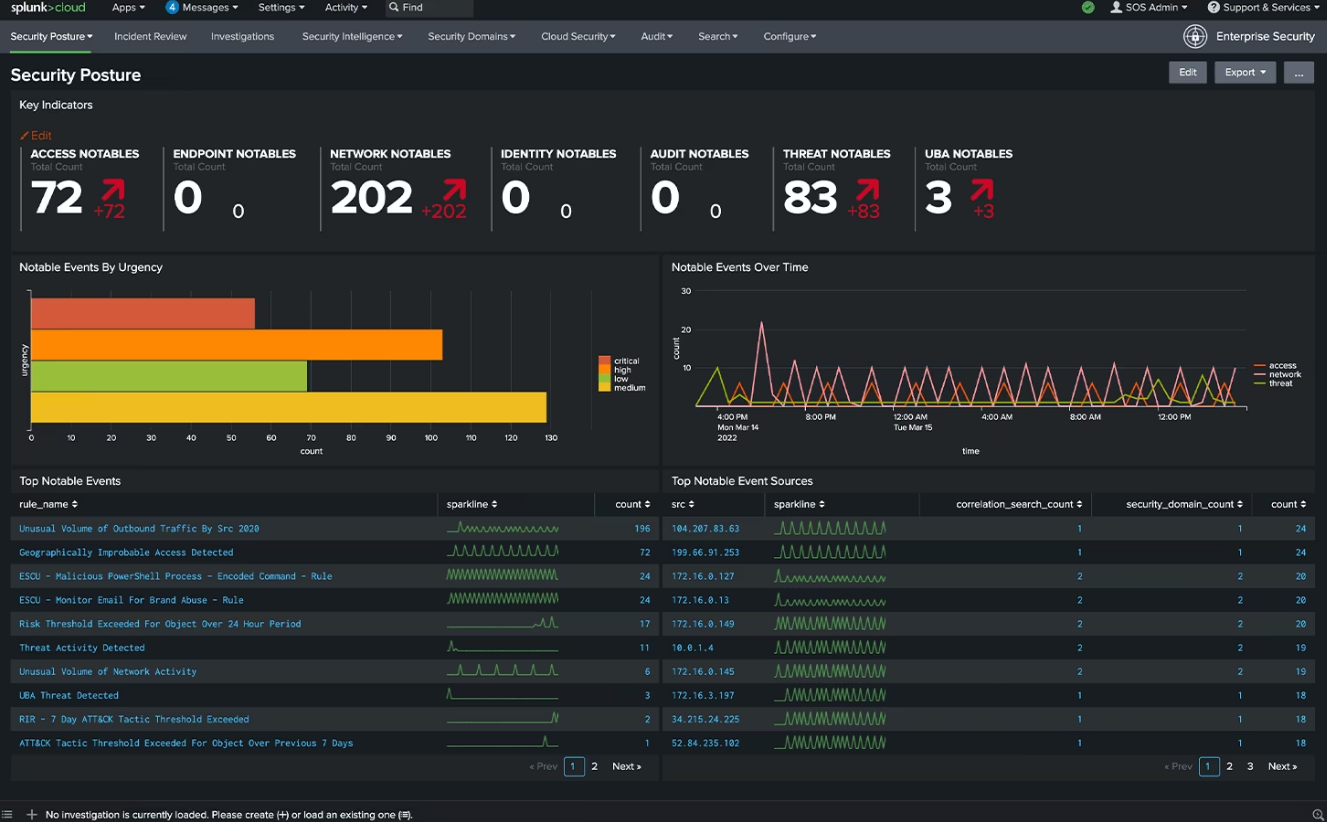This screenshot has width=1327, height=822.
Task: Open Support & Services help icon
Action: [x=1213, y=7]
